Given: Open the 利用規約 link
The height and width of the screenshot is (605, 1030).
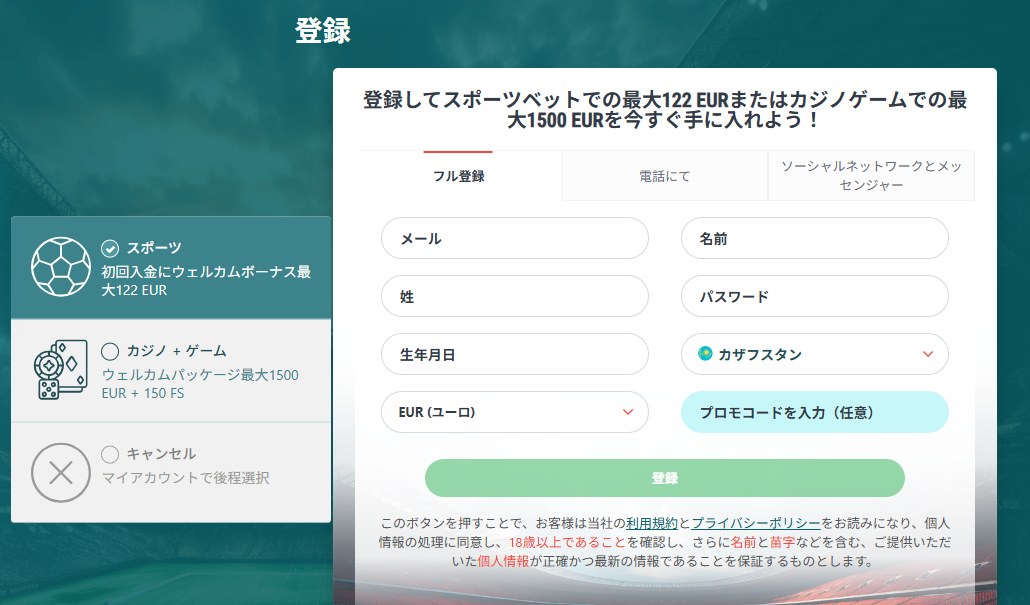Looking at the screenshot, I should (652, 524).
